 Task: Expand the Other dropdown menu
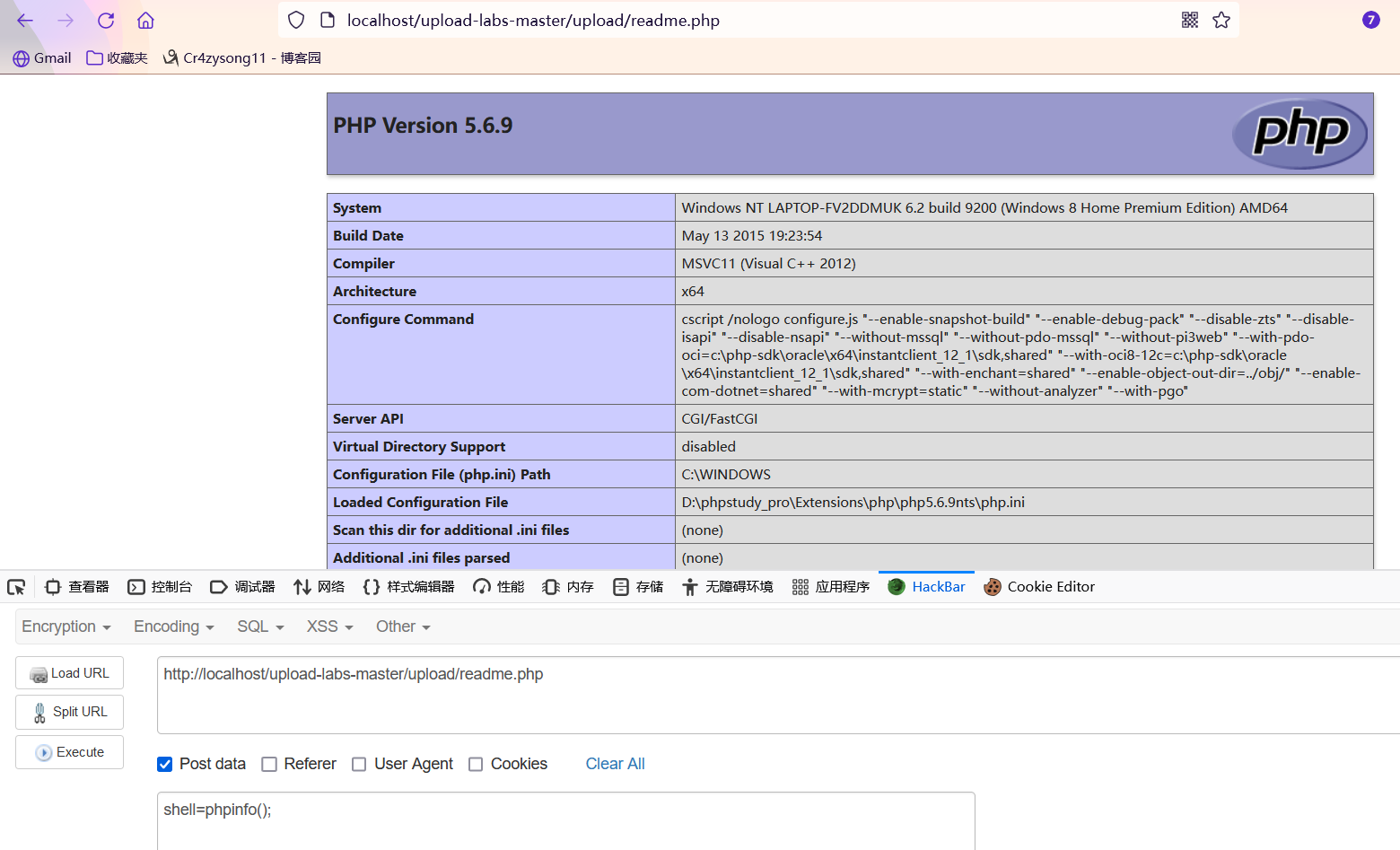pyautogui.click(x=403, y=627)
